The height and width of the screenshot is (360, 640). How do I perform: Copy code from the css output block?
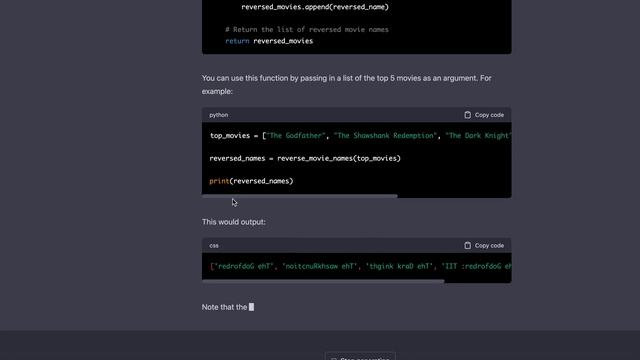(x=484, y=246)
